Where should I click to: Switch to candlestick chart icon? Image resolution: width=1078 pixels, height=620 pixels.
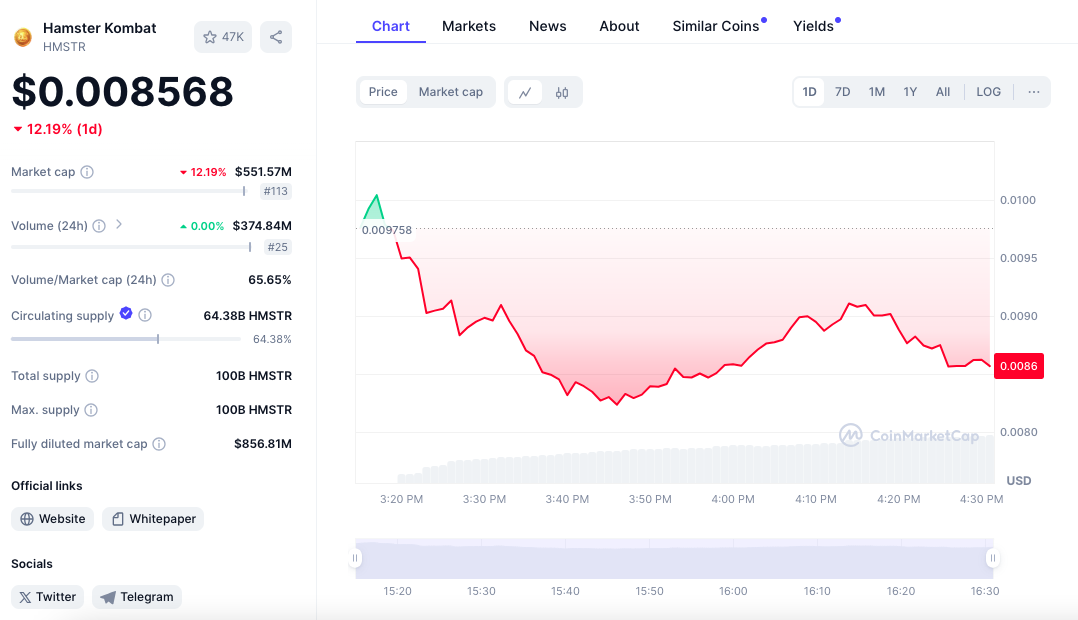(562, 92)
